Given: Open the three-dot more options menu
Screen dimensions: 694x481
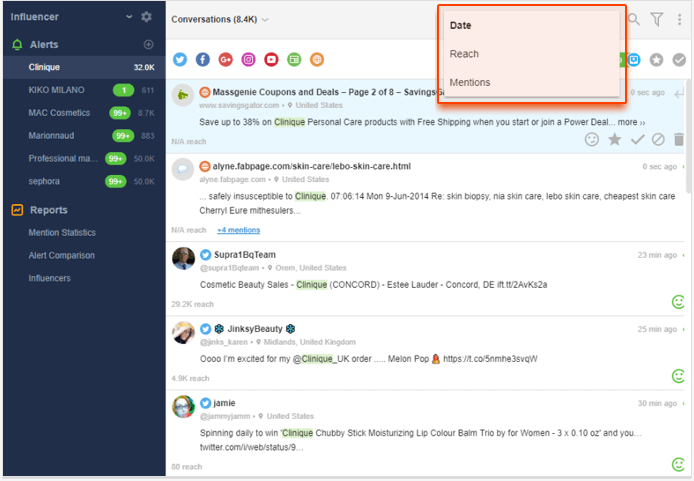Looking at the screenshot, I should [x=679, y=19].
